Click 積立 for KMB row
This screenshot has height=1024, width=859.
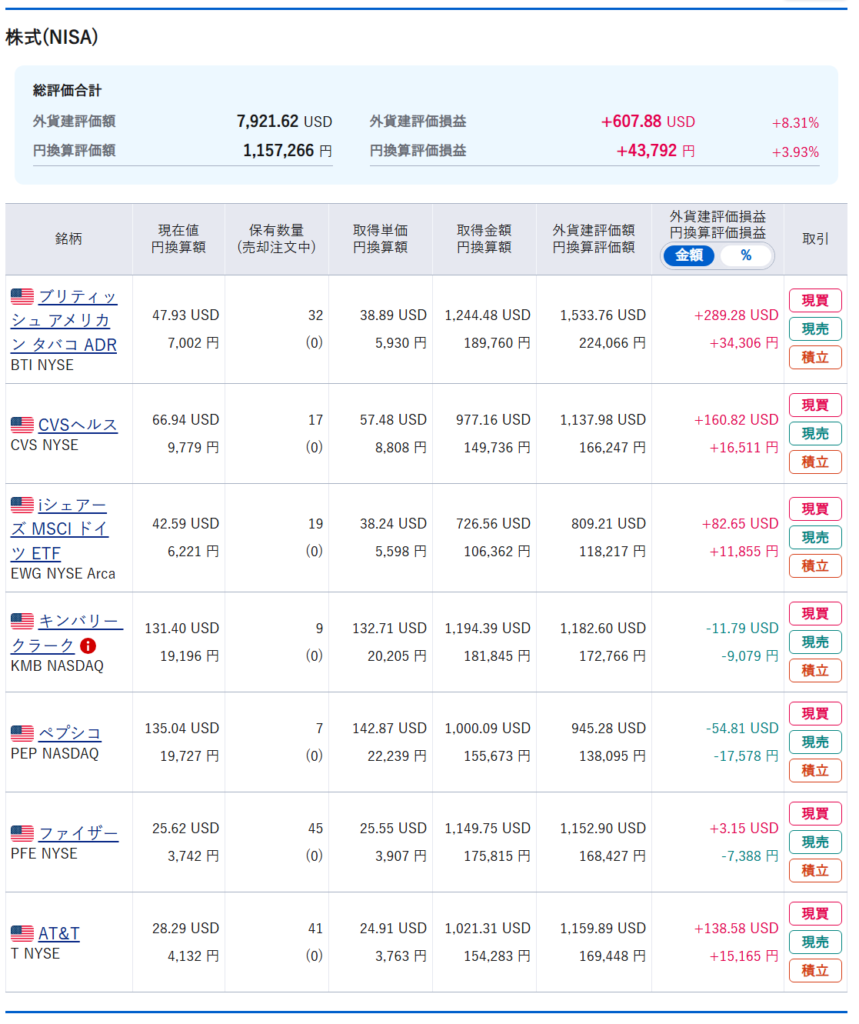[815, 671]
